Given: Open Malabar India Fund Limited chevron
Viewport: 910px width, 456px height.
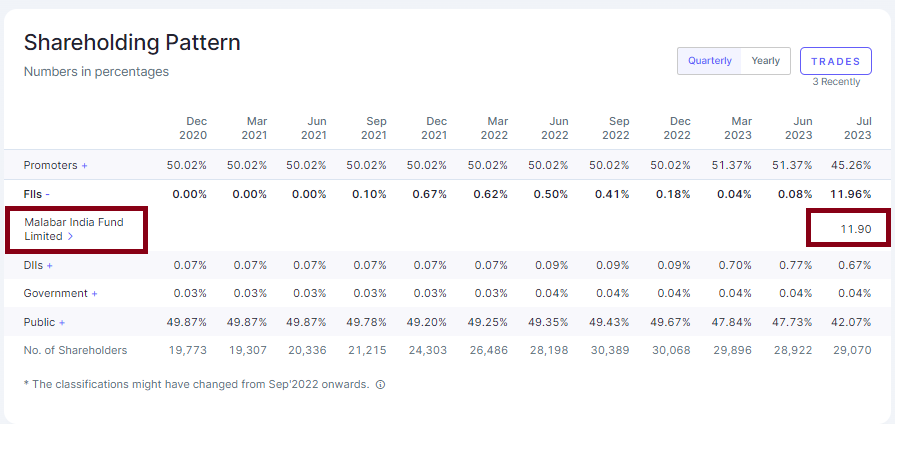Looking at the screenshot, I should point(70,237).
